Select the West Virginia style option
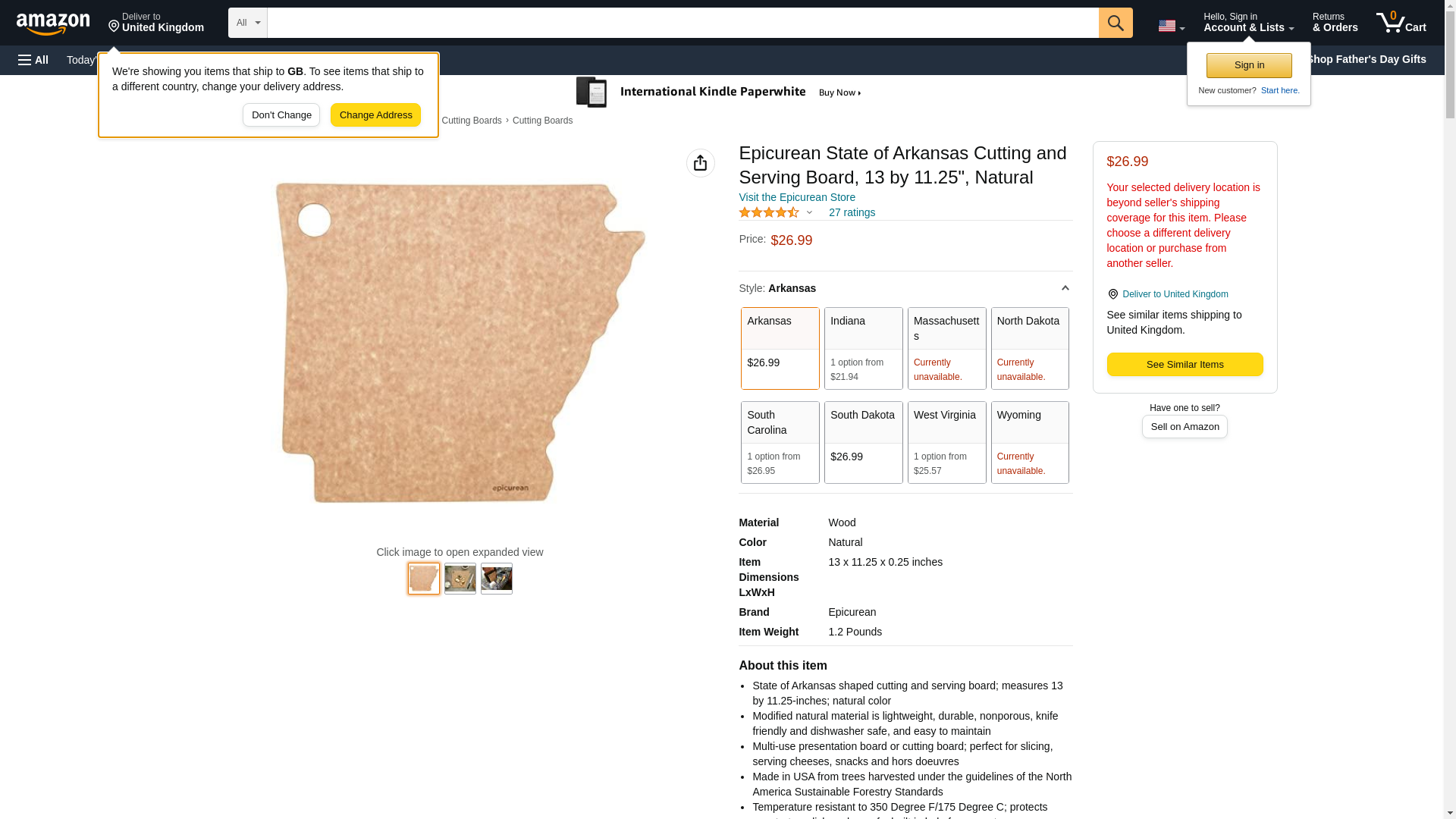This screenshot has height=819, width=1456. click(x=946, y=442)
